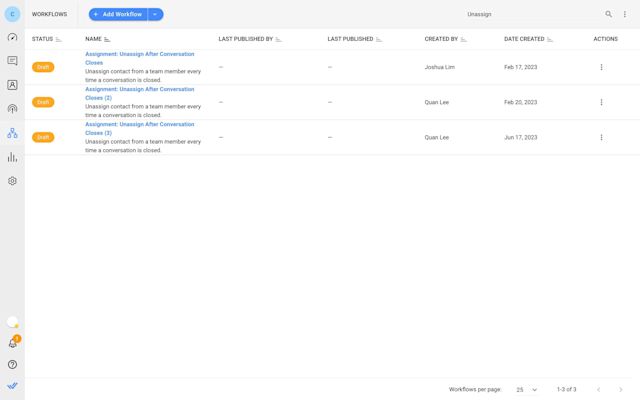Screen dimensions: 640x400
Task: Sort by Date Created column icon
Action: tap(550, 39)
